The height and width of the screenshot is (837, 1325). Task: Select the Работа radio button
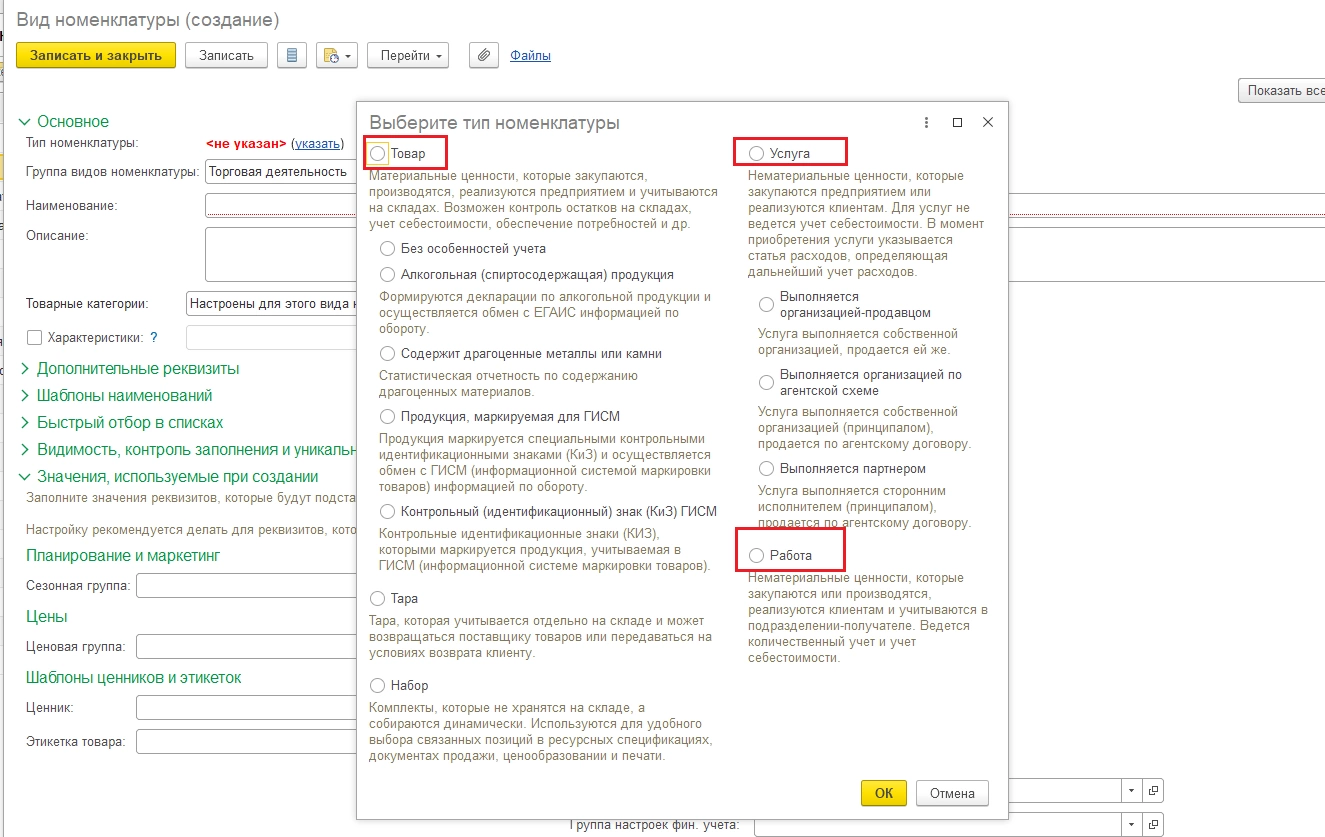[757, 555]
